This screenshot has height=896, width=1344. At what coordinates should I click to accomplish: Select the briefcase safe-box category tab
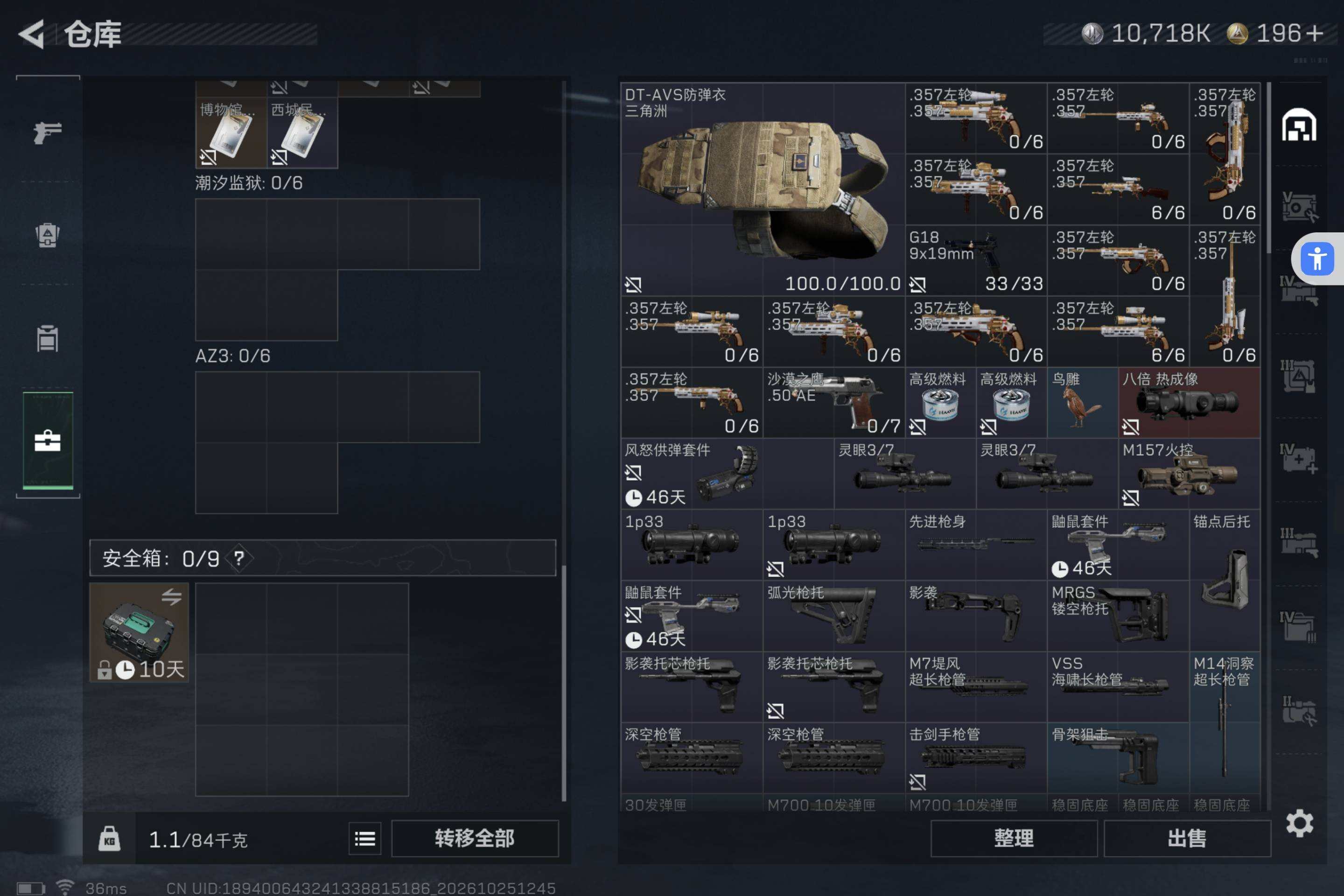coord(48,441)
